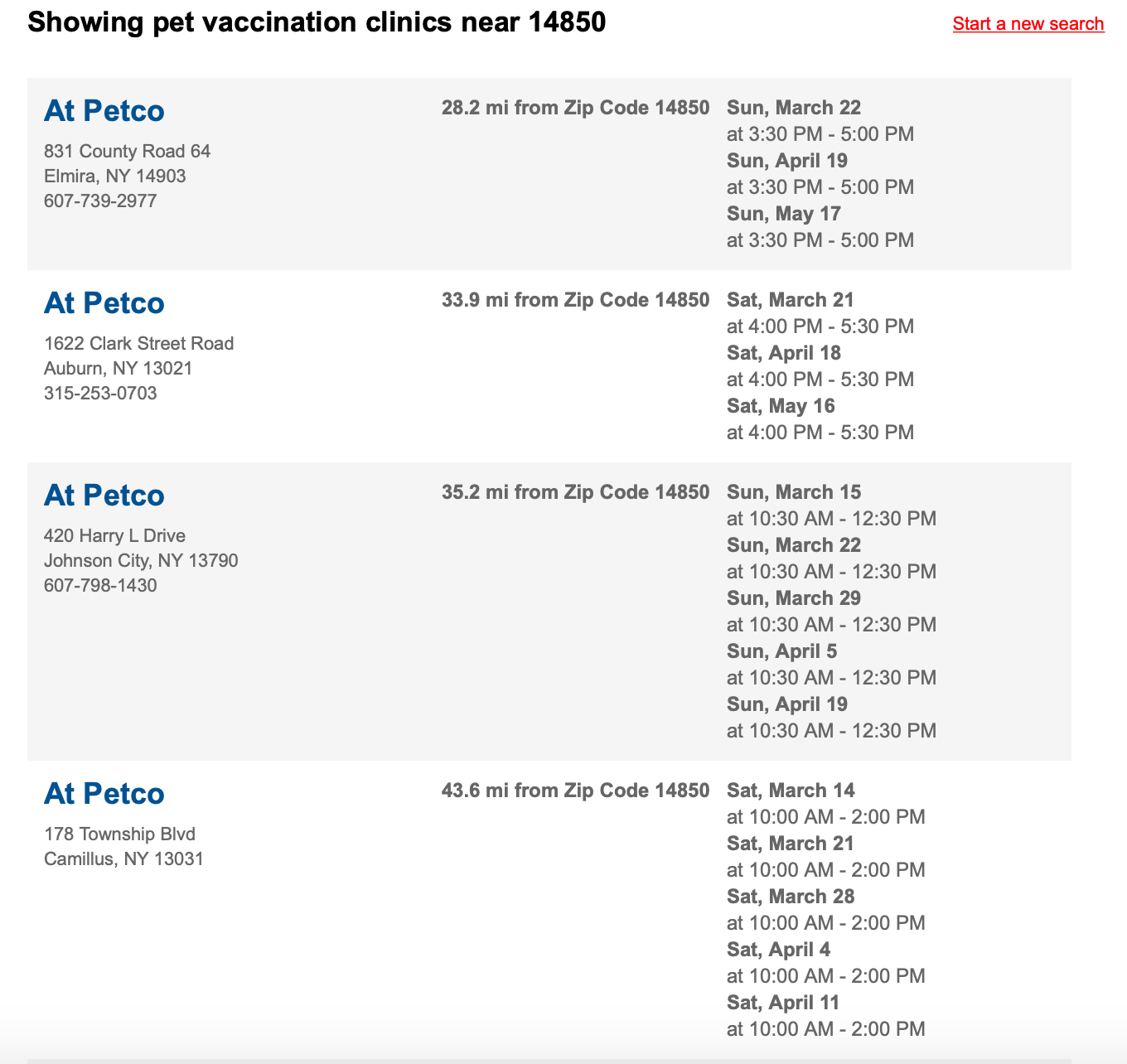Screen dimensions: 1127x1064
Task: Select the Elmira phone number 607-739-2977
Action: (100, 201)
